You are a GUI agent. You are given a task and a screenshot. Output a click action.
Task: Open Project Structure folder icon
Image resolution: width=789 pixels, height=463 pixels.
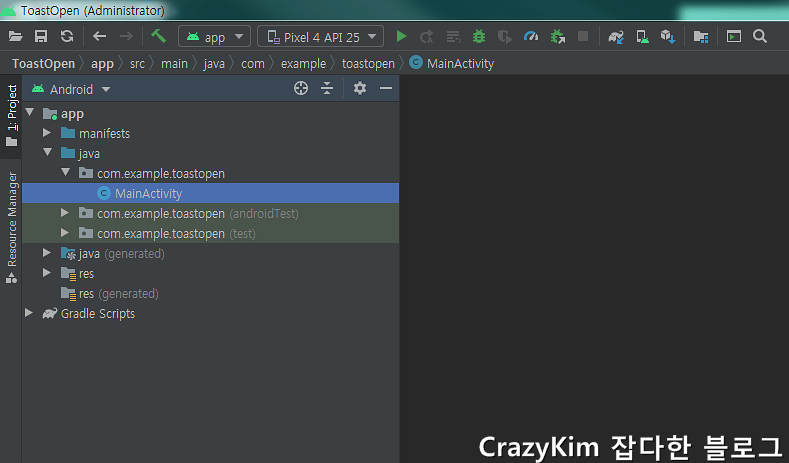click(701, 36)
